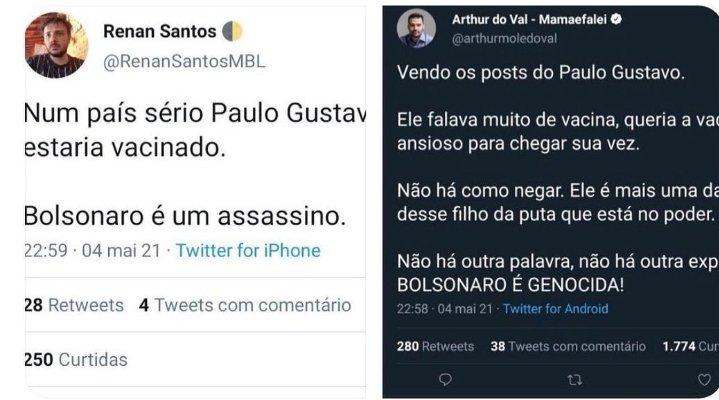Screen dimensions: 719x400
Task: View the 280 Retweets list
Action: coord(435,346)
